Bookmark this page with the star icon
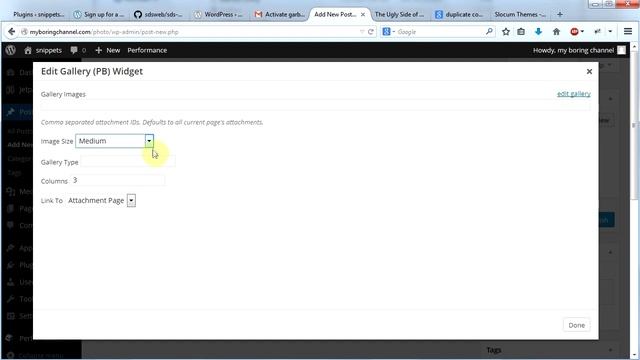 [x=506, y=31]
